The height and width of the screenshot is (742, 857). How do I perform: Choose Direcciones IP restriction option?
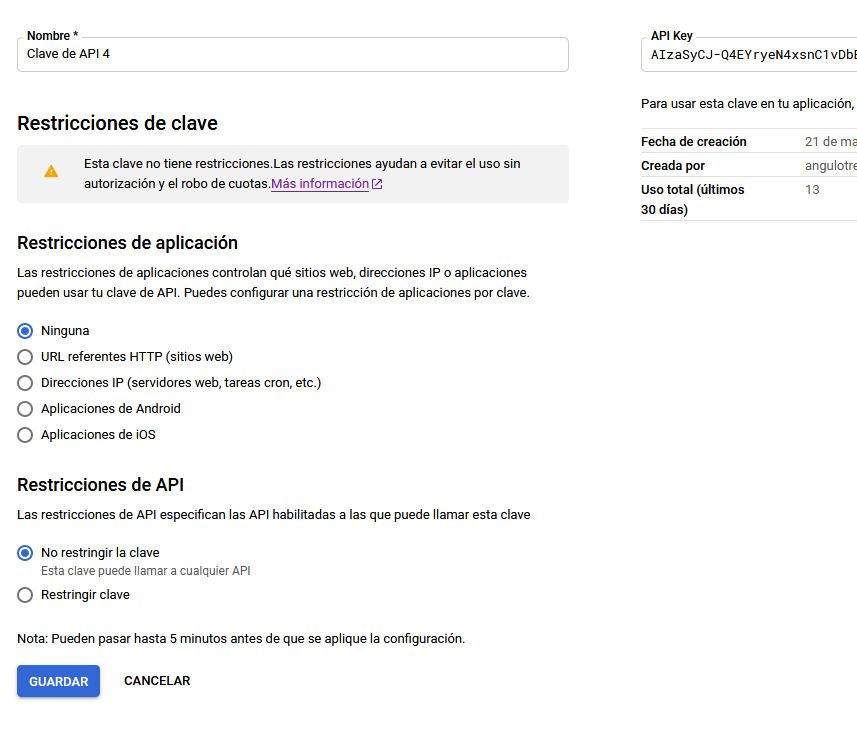(x=25, y=383)
